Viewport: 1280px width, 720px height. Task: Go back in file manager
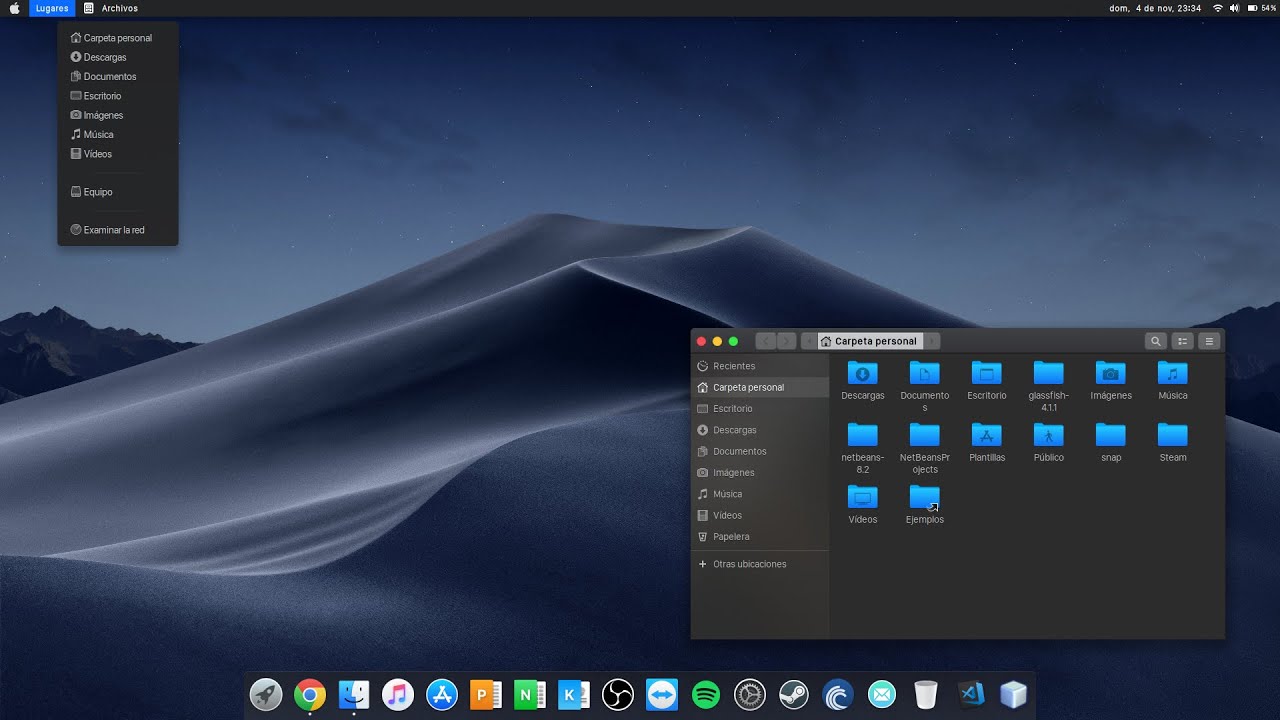pos(766,341)
